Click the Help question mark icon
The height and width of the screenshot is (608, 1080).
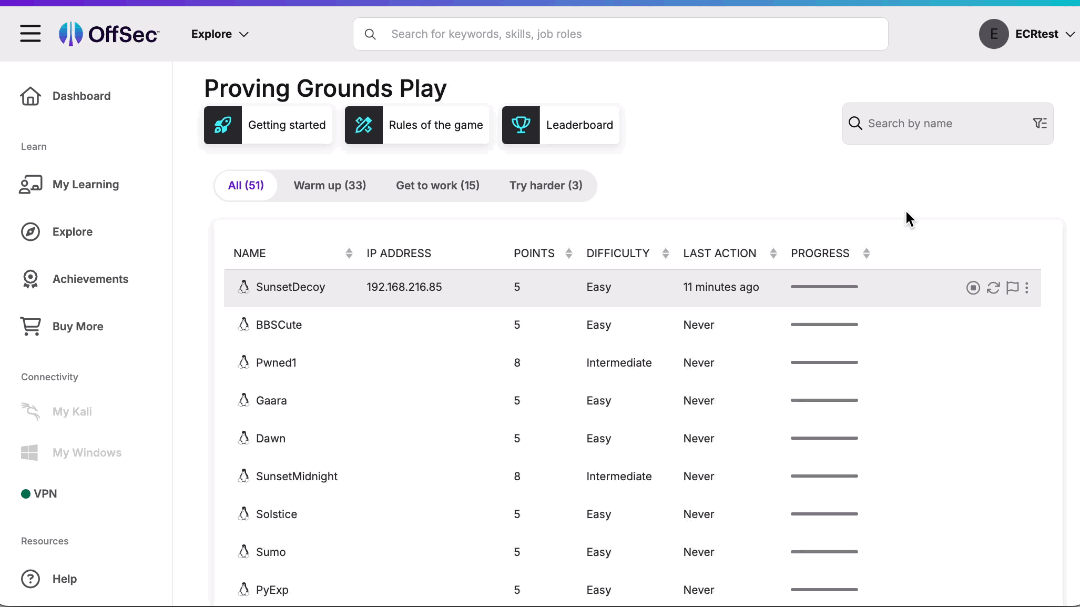click(x=30, y=579)
